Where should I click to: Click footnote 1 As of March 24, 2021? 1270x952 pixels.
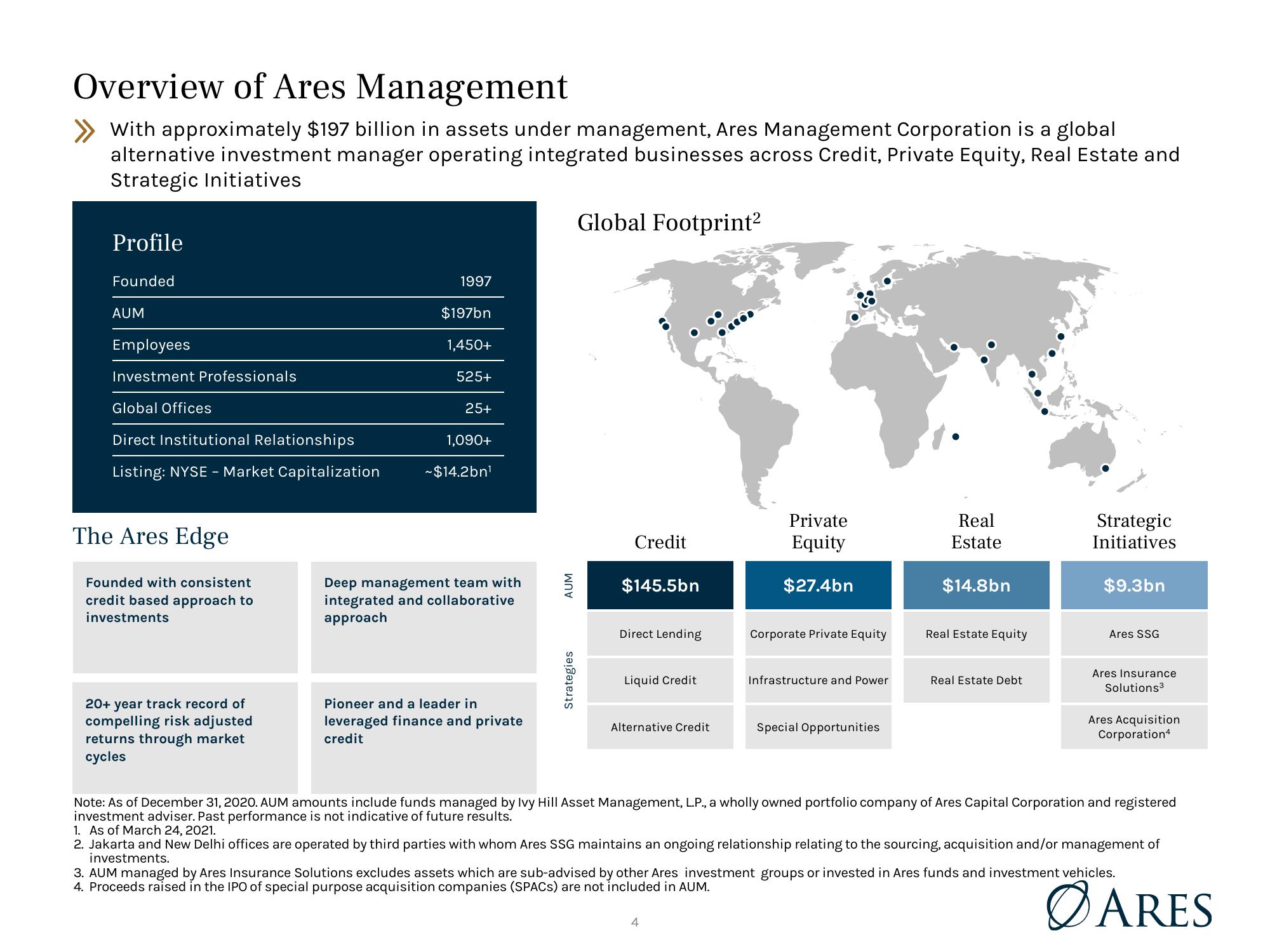pos(145,830)
